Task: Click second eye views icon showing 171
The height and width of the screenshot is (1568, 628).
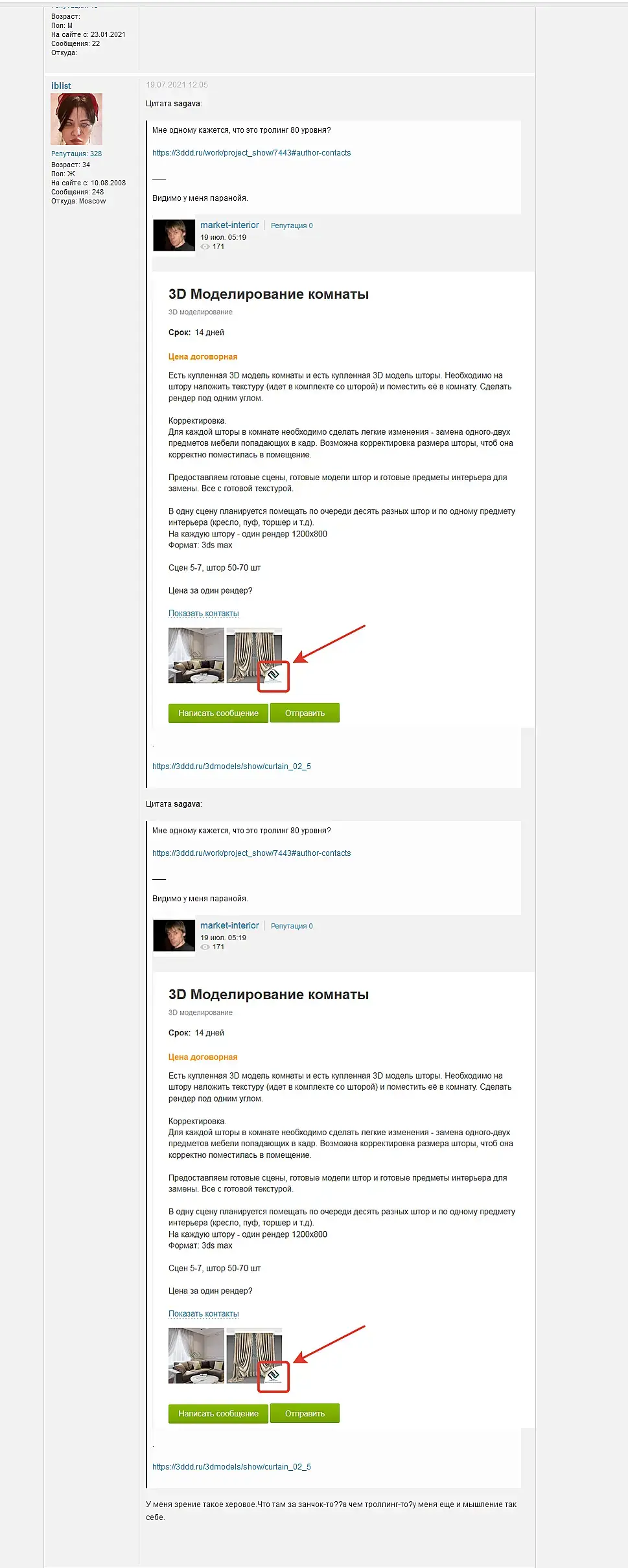Action: pos(205,947)
